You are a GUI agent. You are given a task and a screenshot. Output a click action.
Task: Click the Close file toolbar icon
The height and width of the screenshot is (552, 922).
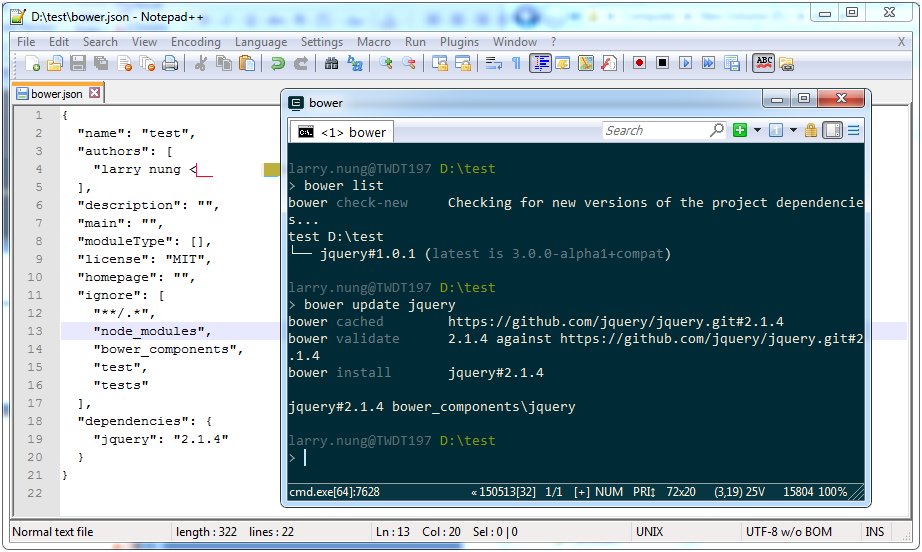[x=124, y=63]
